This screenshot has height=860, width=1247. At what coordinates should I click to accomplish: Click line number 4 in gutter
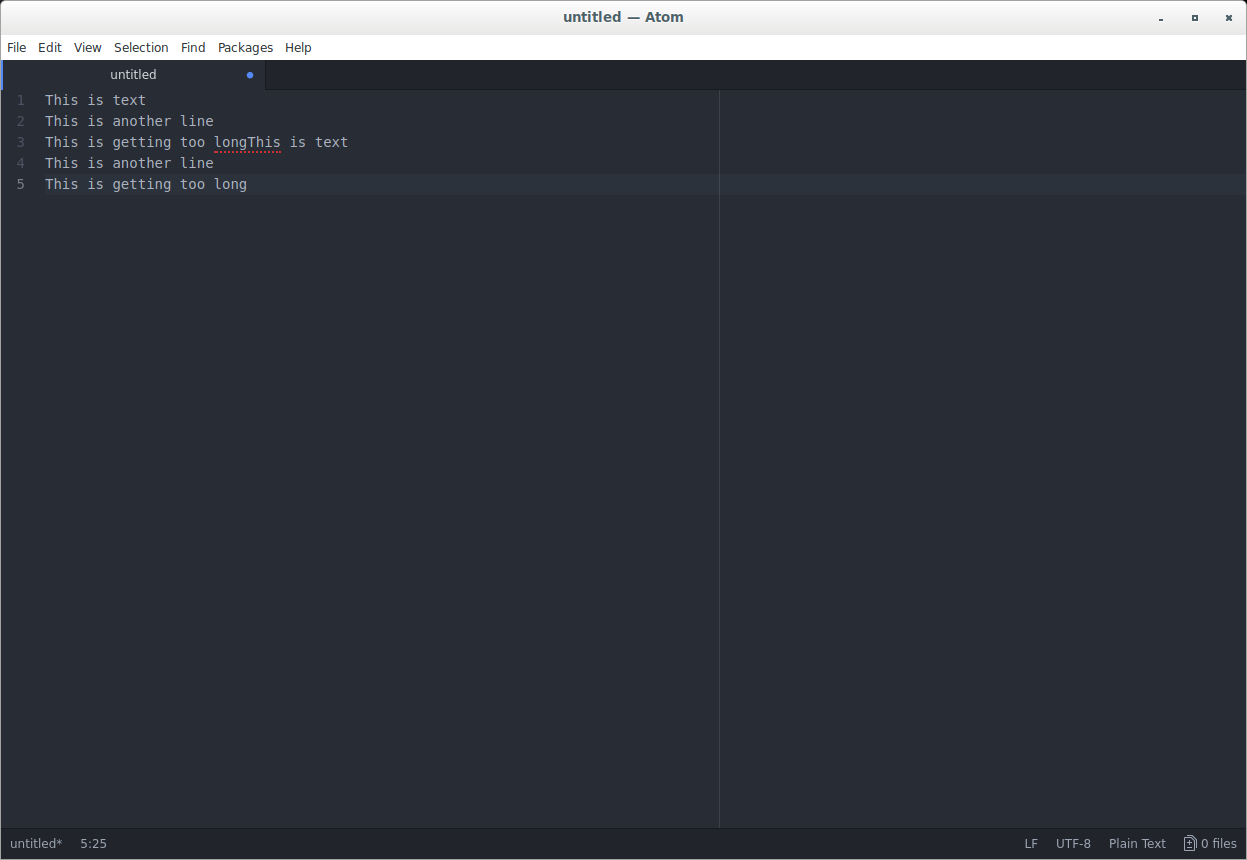point(20,163)
